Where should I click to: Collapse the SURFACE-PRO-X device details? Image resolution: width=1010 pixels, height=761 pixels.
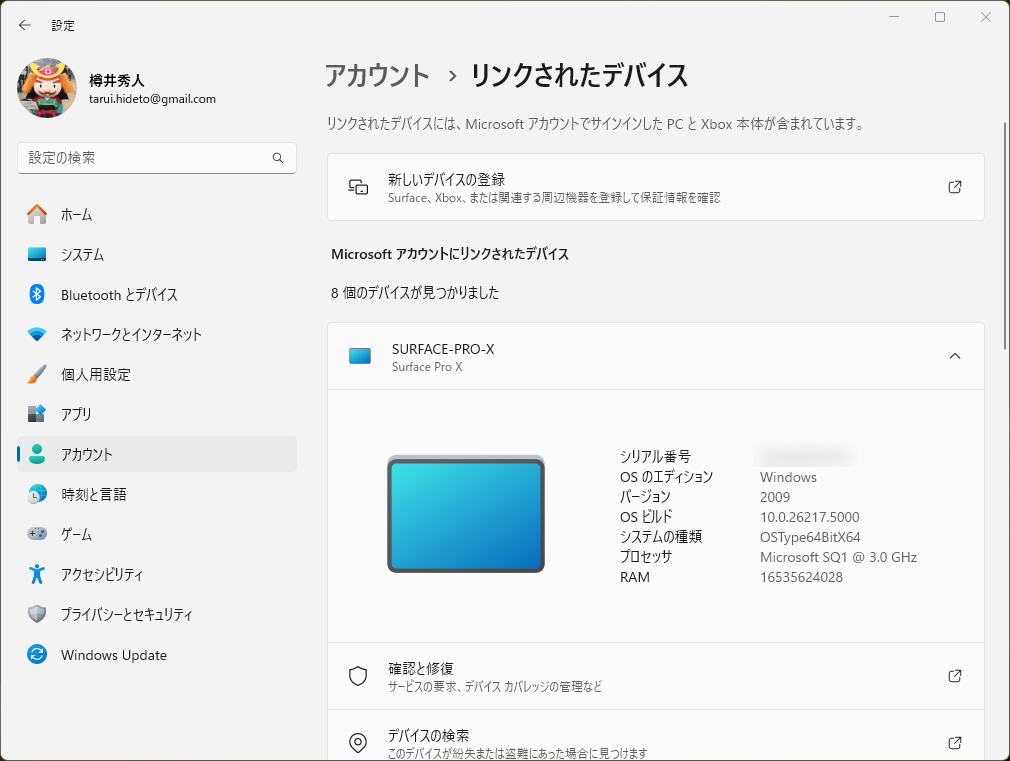coord(954,356)
